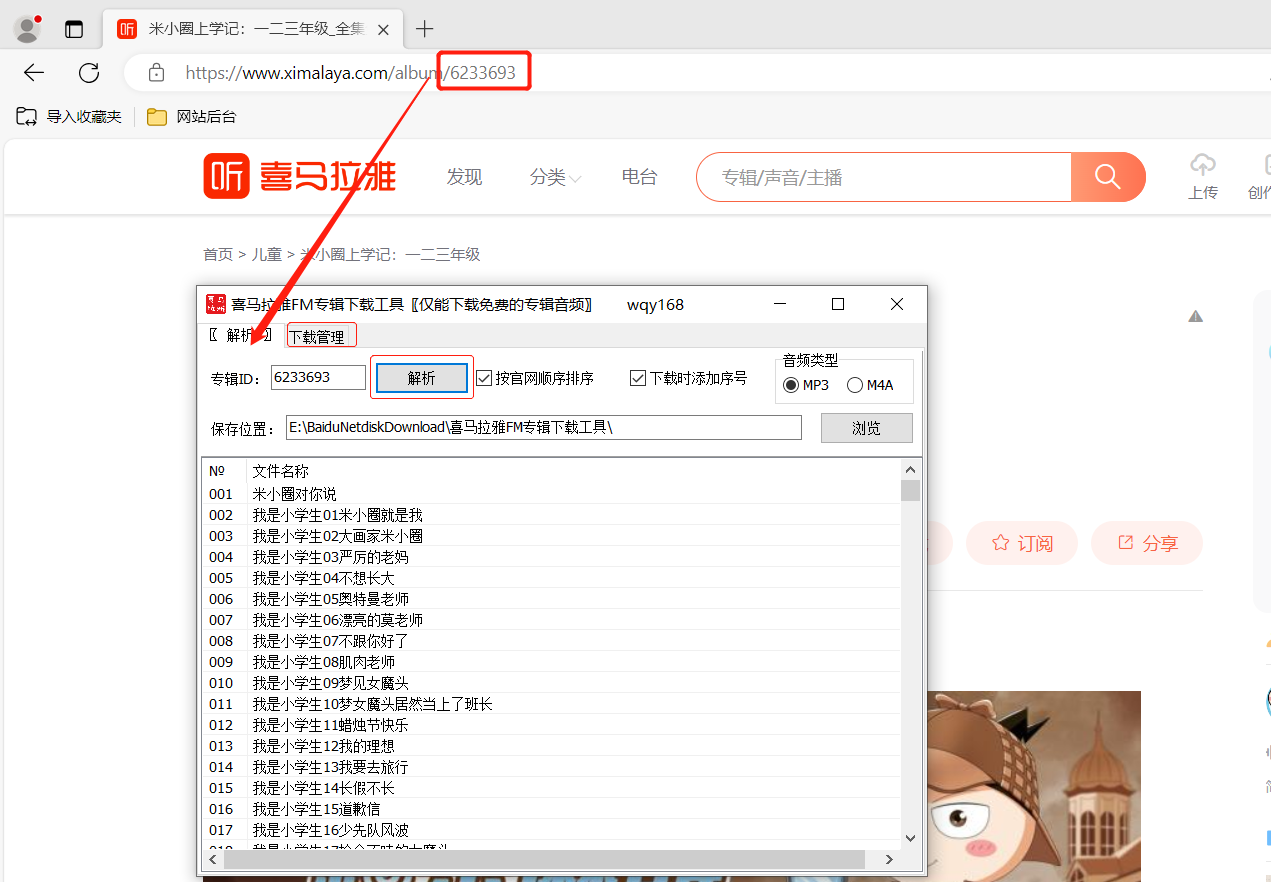This screenshot has height=882, width=1271.
Task: Minimize the 喜马拉雅FM download tool window
Action: [780, 304]
